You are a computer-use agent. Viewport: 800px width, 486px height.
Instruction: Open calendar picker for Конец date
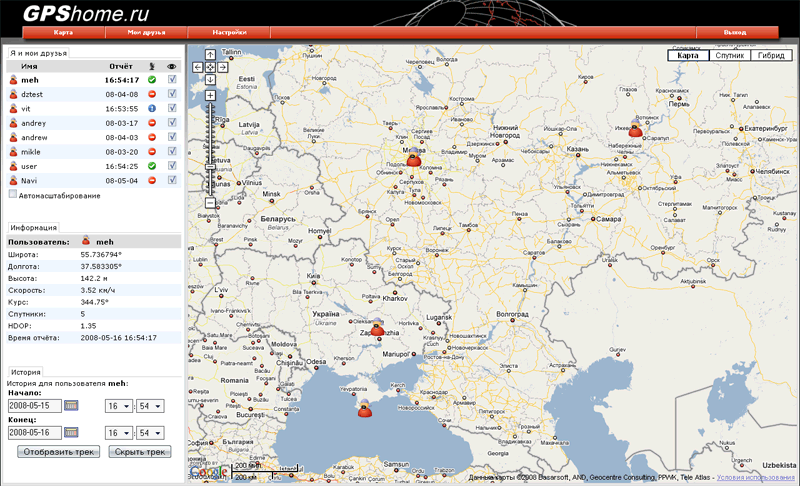(x=71, y=433)
